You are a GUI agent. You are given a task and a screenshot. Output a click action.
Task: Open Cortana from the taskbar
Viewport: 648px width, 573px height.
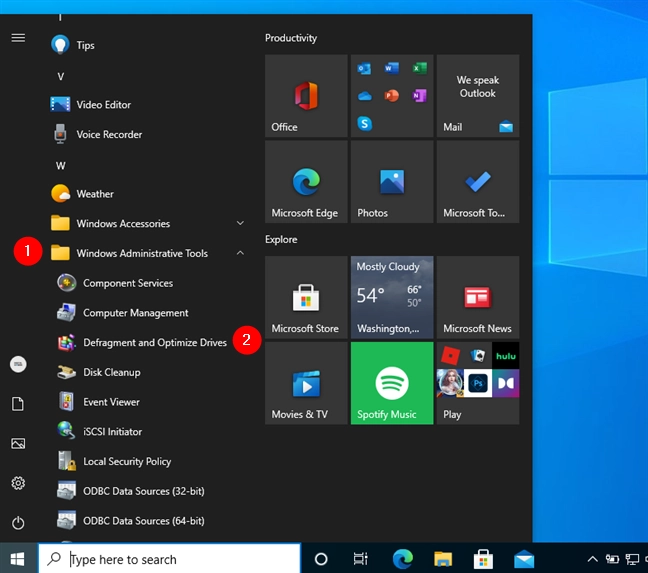321,559
